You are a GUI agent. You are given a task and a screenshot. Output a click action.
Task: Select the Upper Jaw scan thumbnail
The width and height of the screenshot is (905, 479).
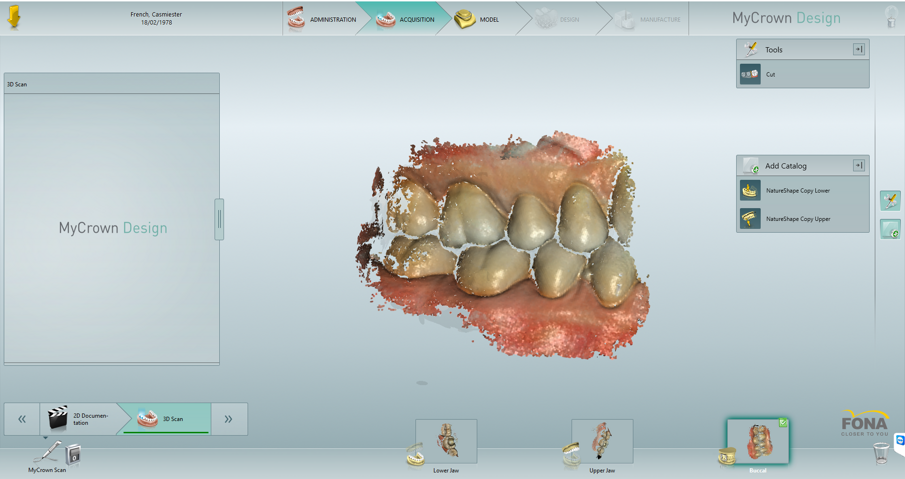(602, 441)
